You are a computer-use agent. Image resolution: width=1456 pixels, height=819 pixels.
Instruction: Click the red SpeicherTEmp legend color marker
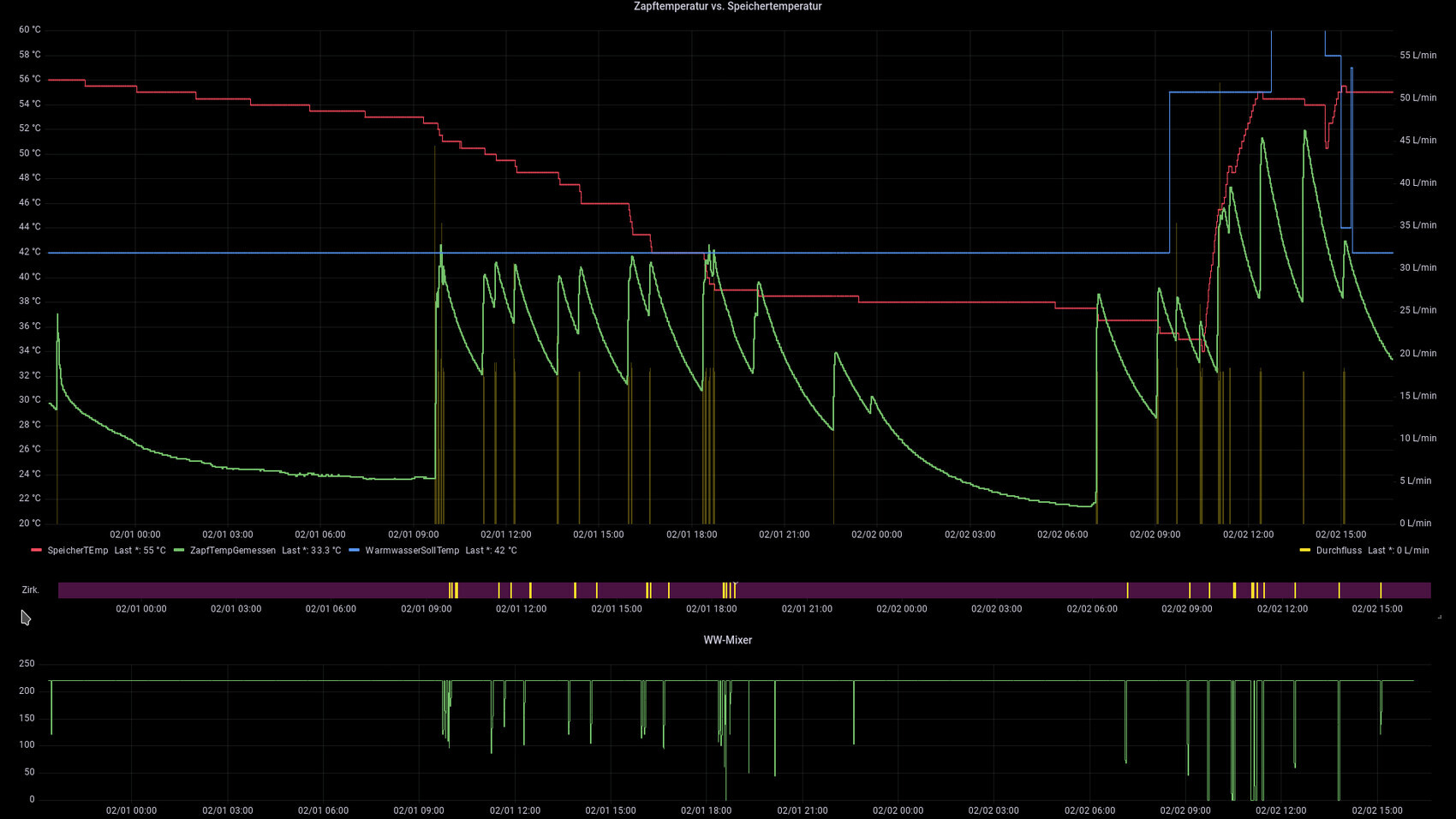36,551
